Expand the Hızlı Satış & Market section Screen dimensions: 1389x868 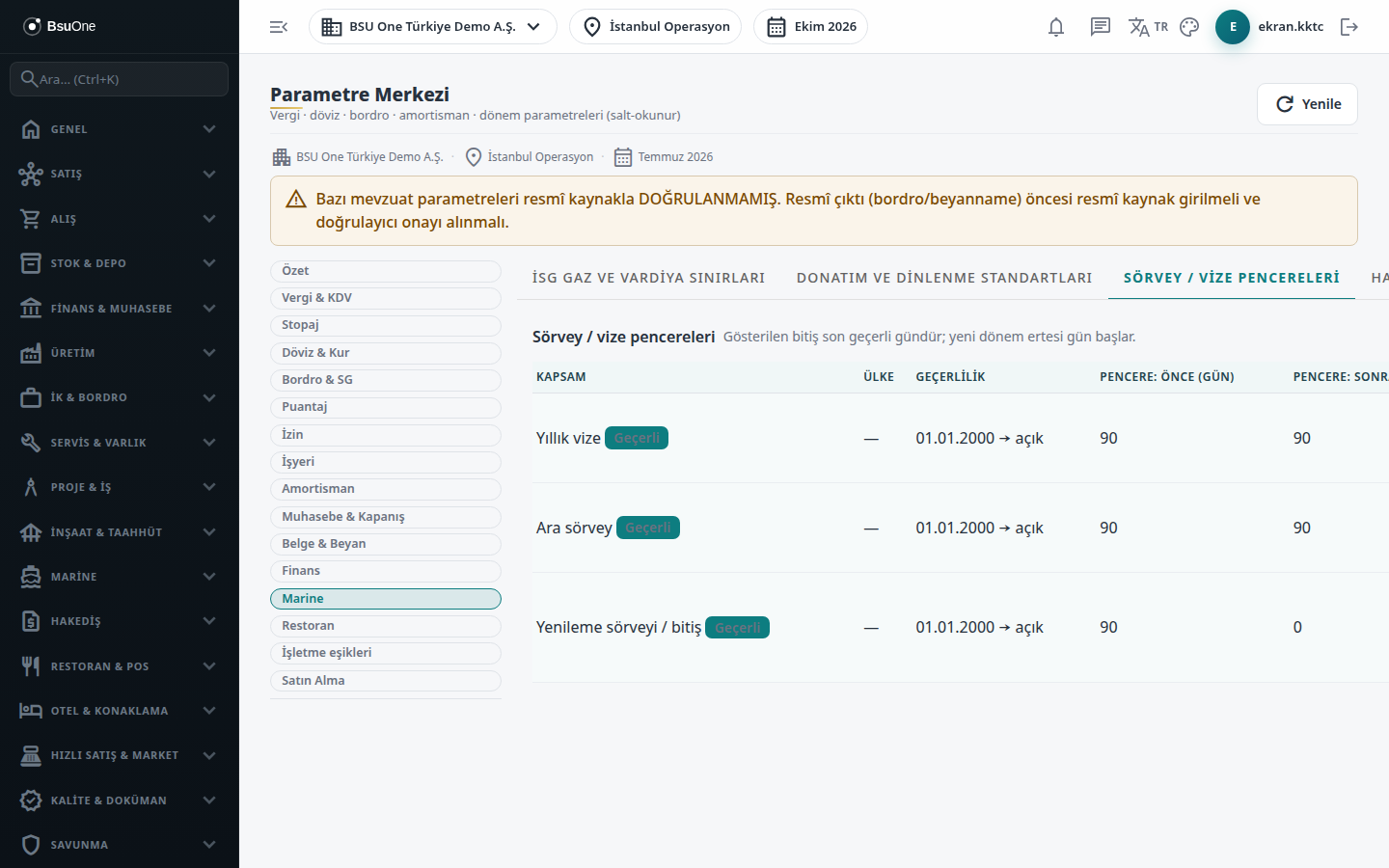coord(120,755)
